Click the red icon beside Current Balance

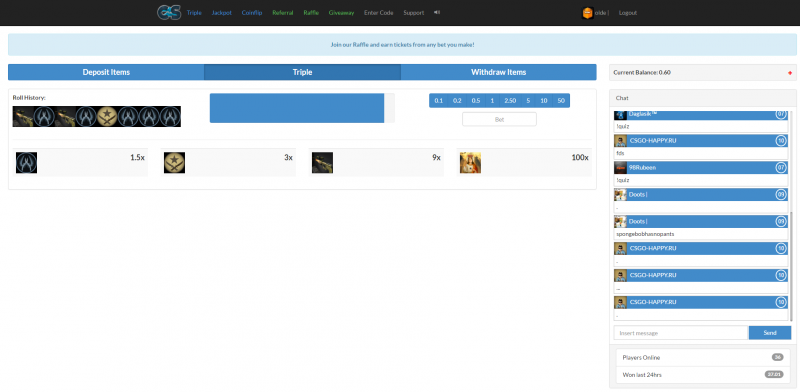point(790,73)
